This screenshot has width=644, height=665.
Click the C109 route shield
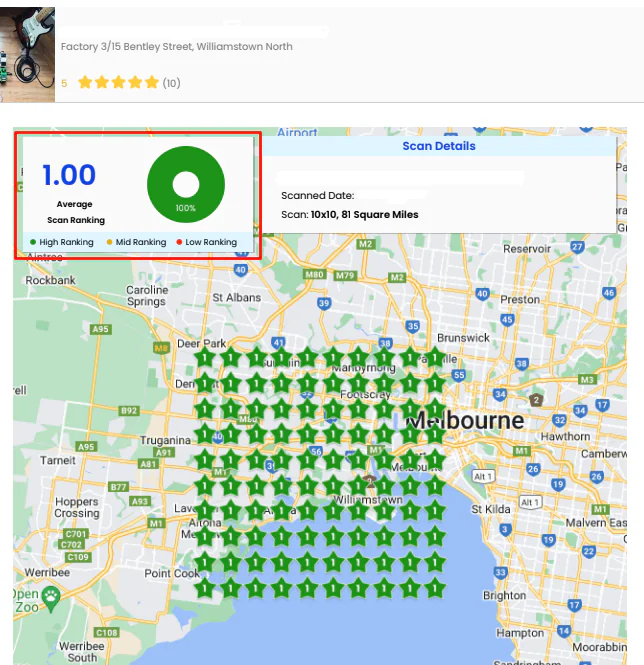coord(78,556)
